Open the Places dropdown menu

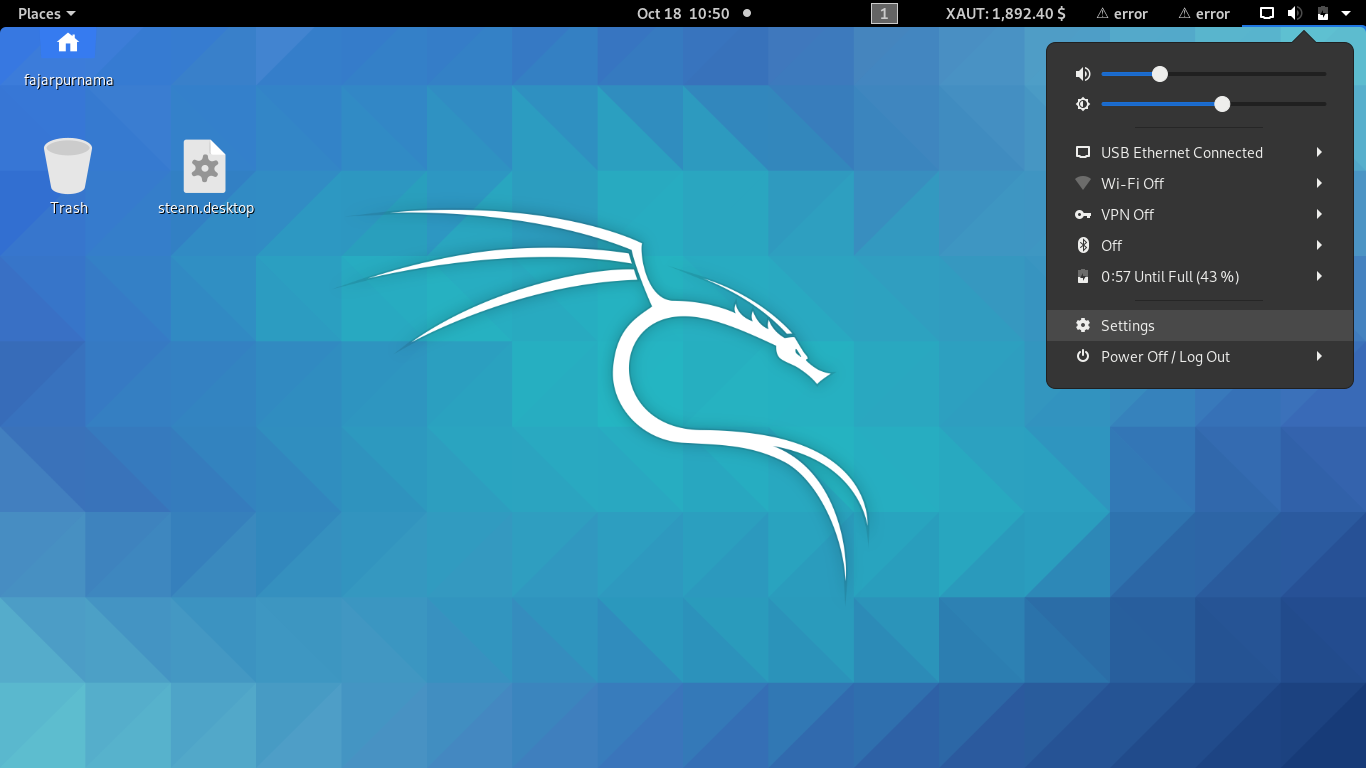click(x=46, y=13)
